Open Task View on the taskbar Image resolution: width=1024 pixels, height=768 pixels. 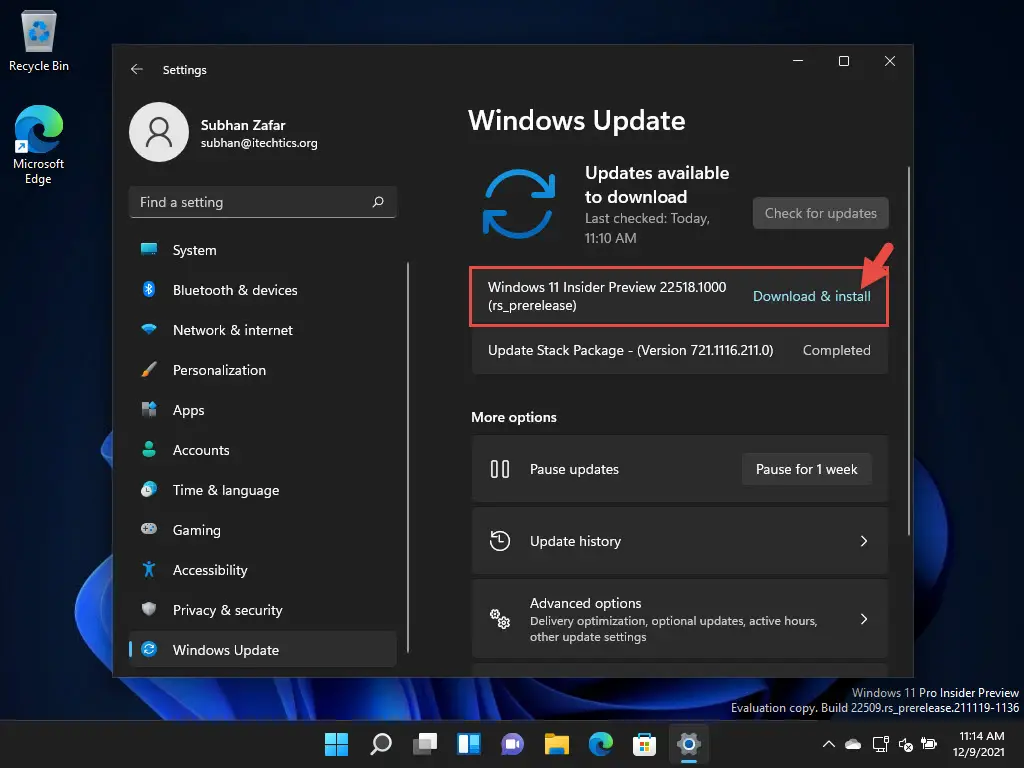coord(425,744)
